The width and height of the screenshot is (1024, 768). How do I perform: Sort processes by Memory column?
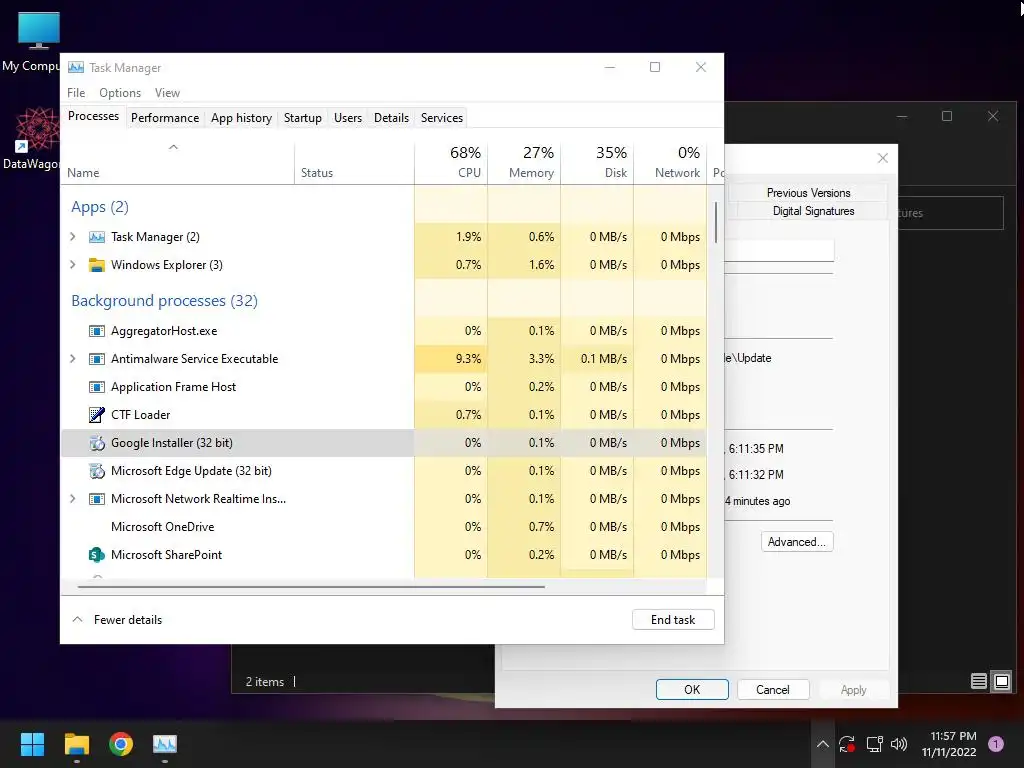pyautogui.click(x=524, y=162)
